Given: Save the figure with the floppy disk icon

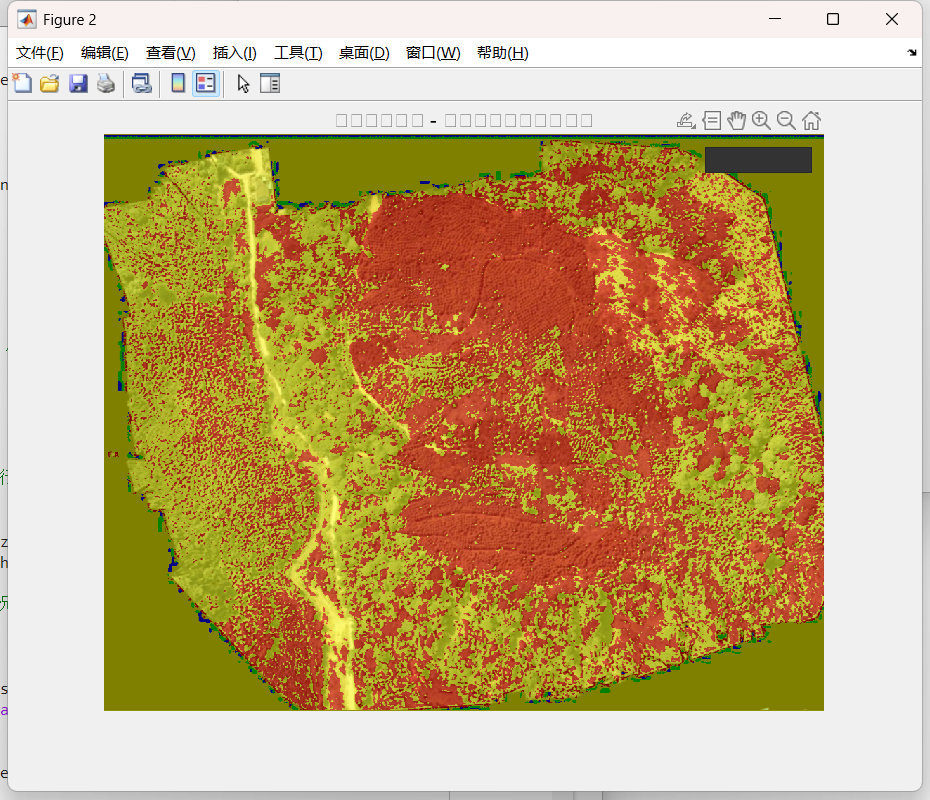Looking at the screenshot, I should (78, 84).
